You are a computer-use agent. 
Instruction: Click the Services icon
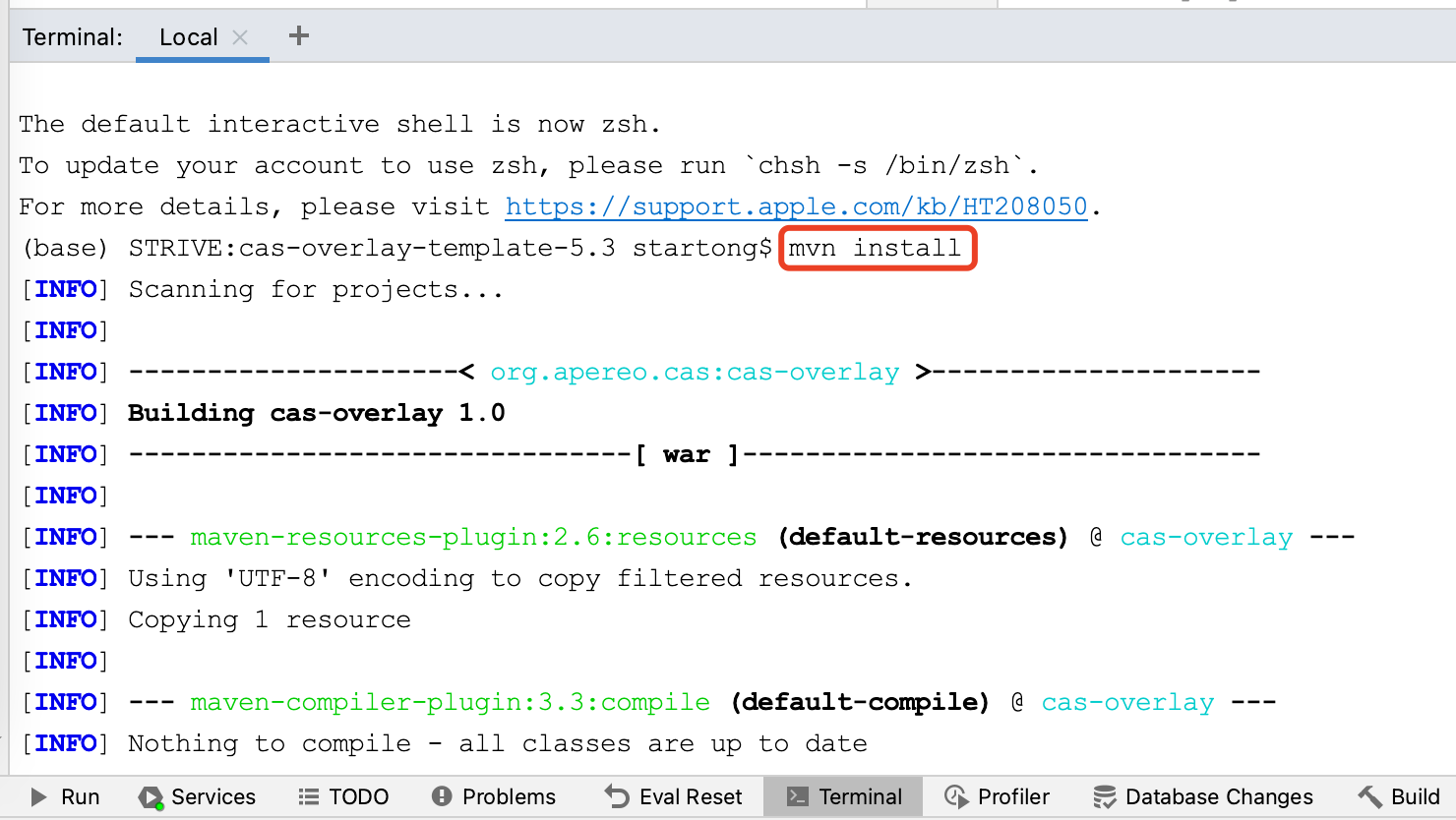coord(151,797)
